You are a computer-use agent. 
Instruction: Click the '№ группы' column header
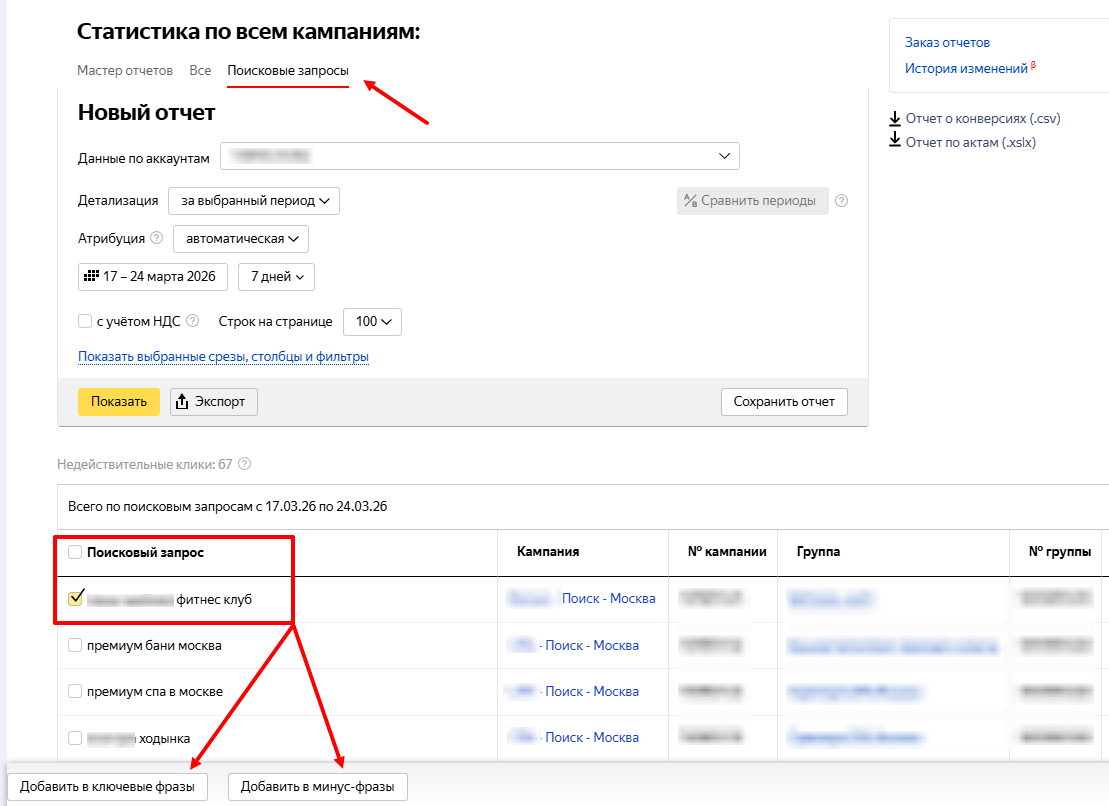[x=1059, y=552]
